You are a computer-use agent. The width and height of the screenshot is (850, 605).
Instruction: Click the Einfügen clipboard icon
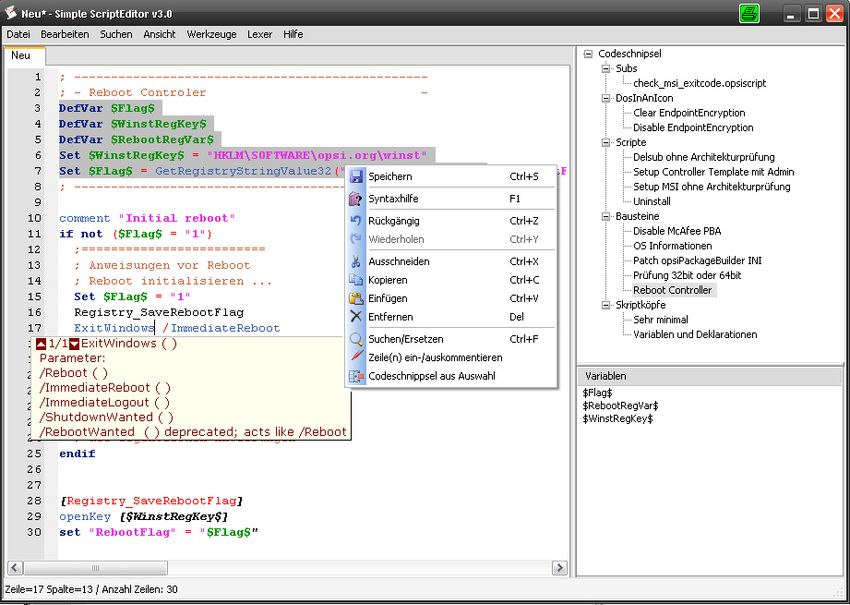[356, 299]
